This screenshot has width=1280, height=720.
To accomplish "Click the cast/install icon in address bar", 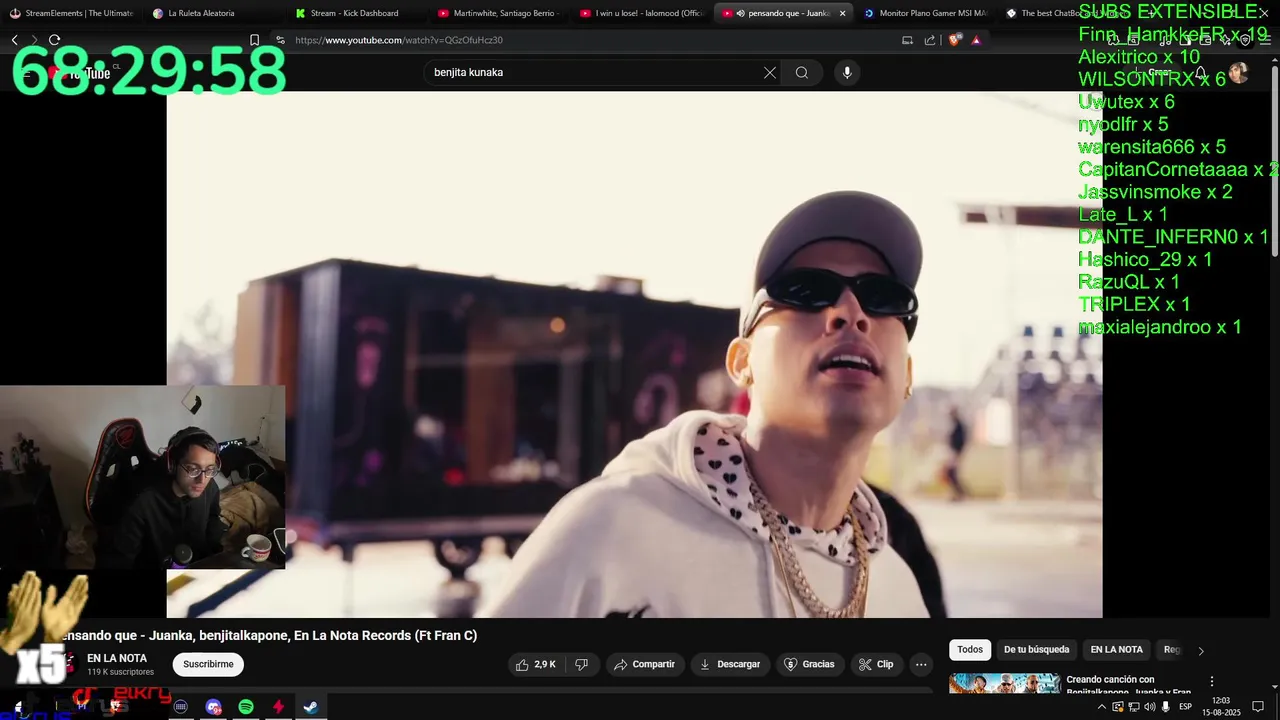I will click(907, 40).
